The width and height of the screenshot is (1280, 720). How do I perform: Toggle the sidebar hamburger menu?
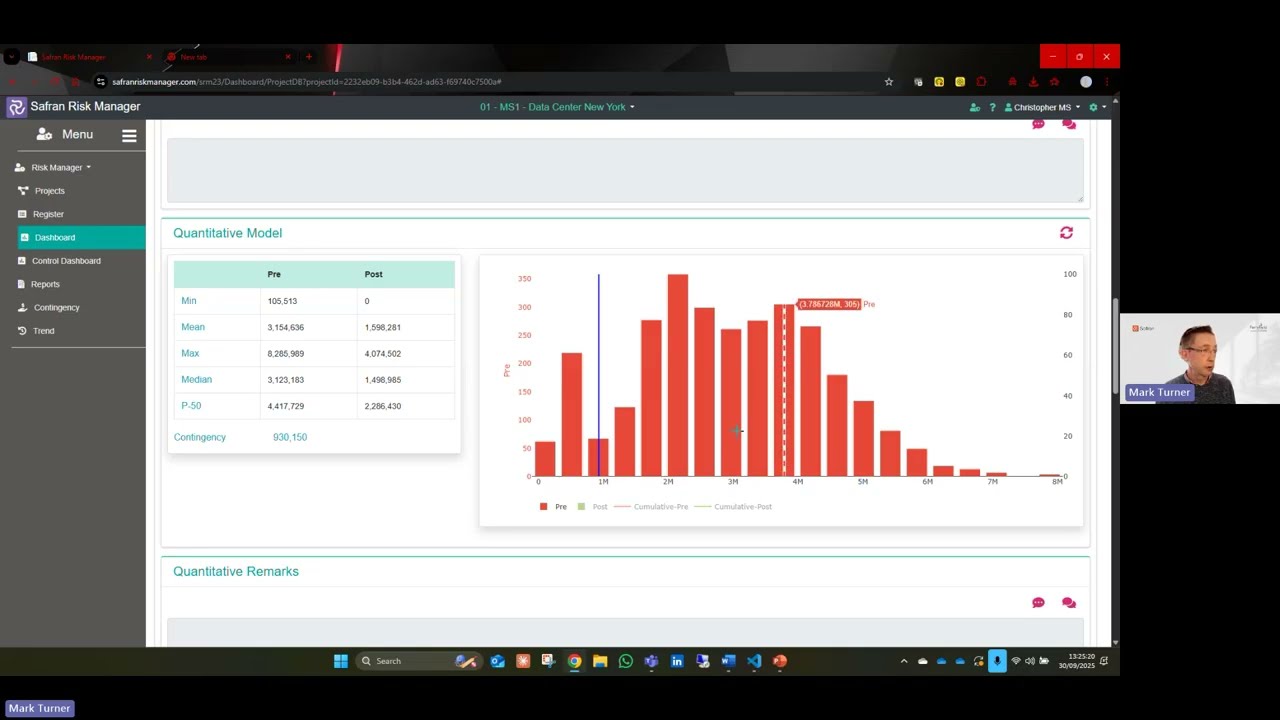point(129,136)
